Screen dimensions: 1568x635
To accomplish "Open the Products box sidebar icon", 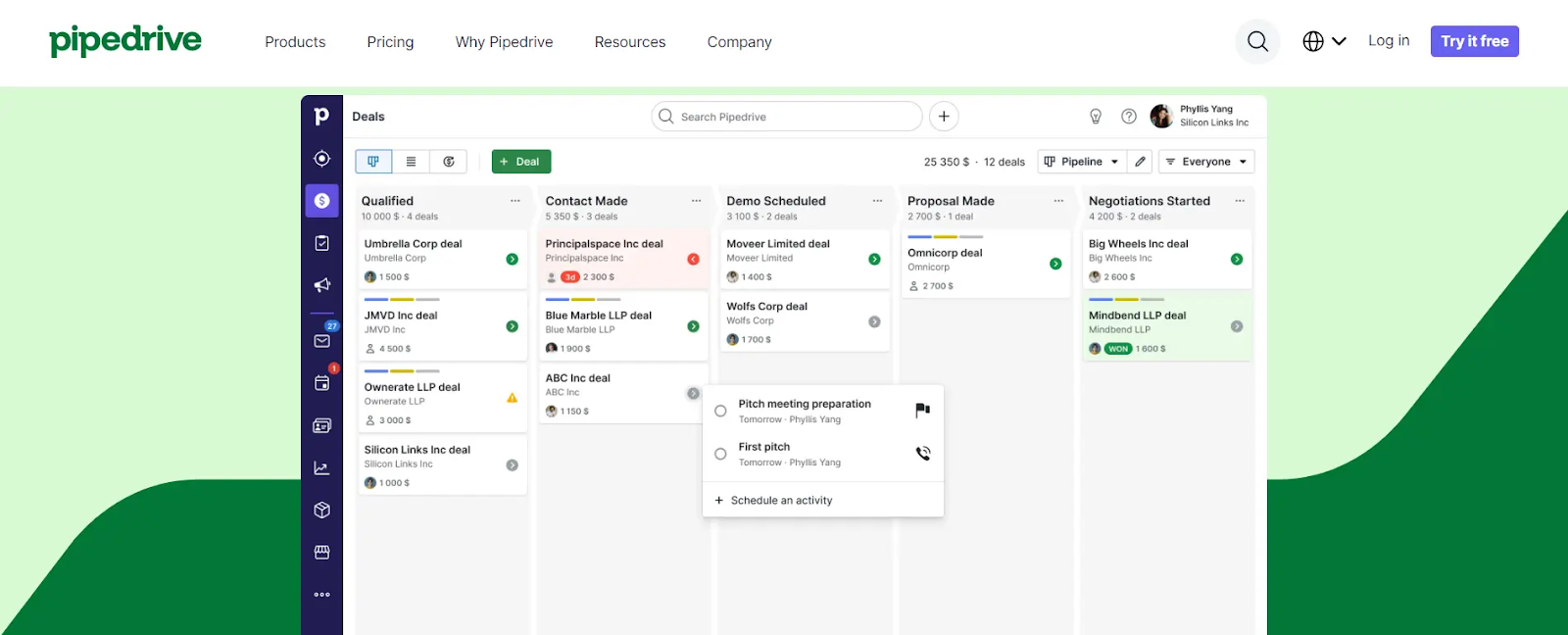I will (x=321, y=511).
